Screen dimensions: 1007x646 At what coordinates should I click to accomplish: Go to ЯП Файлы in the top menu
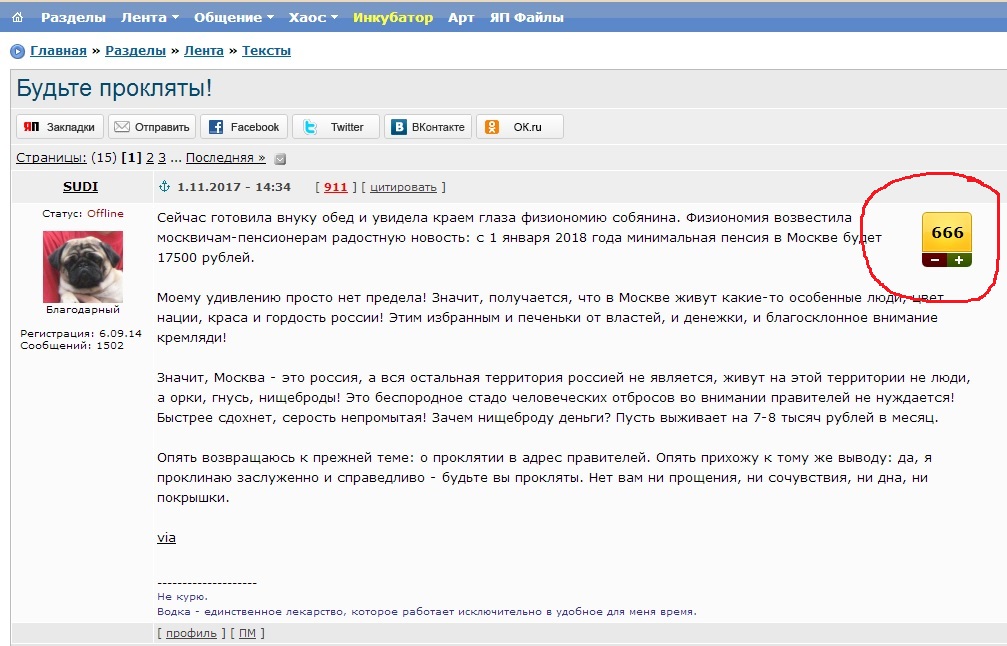[x=526, y=17]
